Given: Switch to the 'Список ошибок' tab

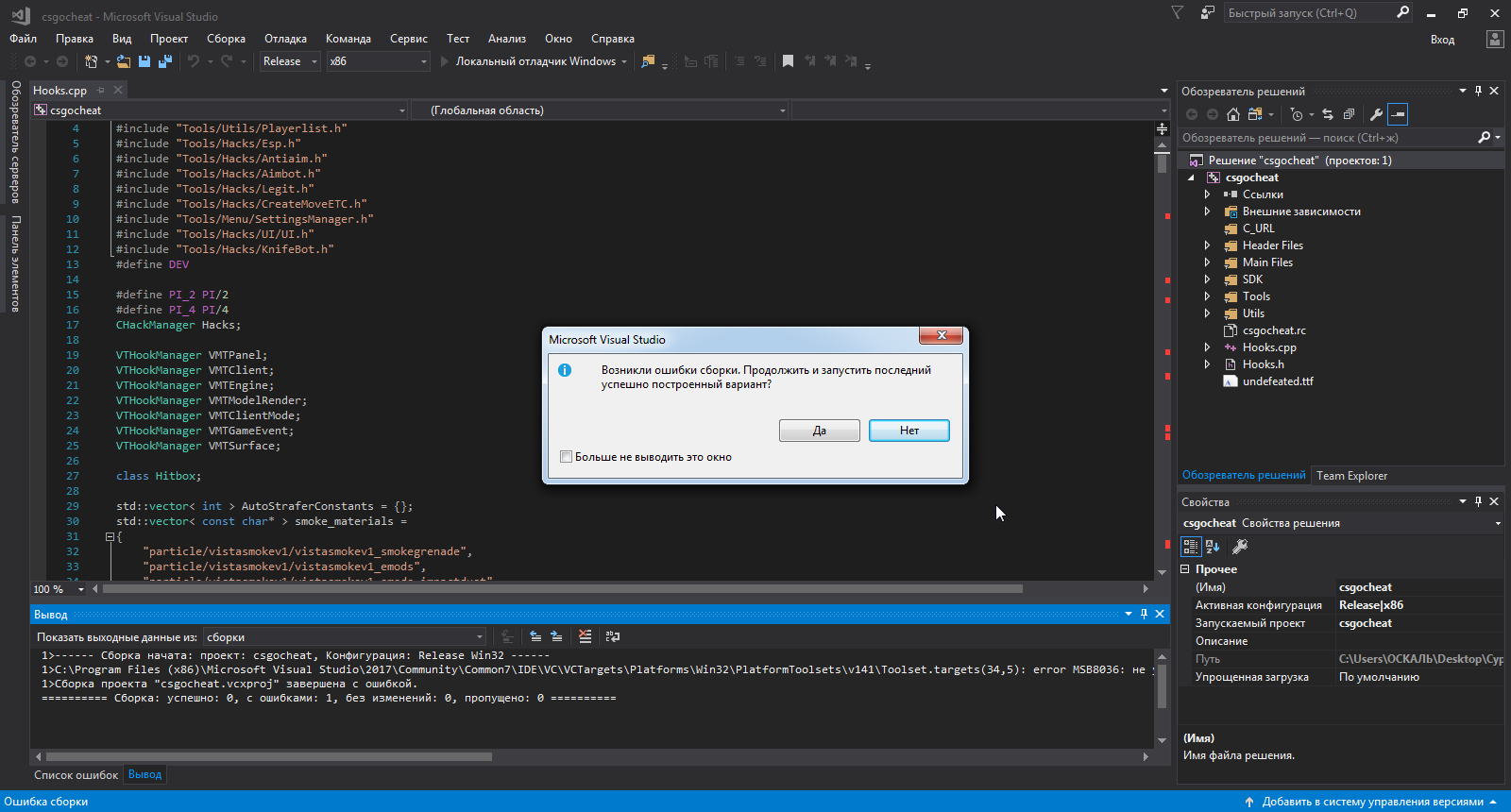Looking at the screenshot, I should [76, 775].
